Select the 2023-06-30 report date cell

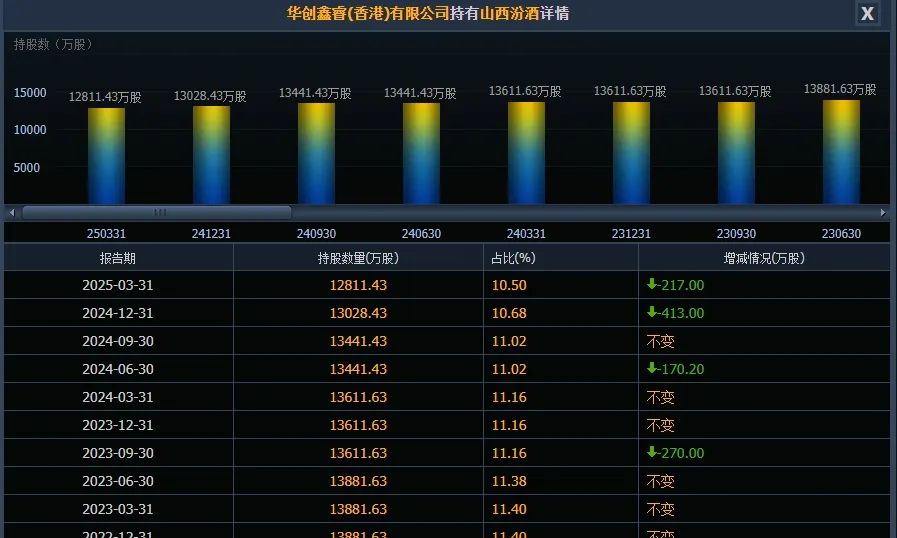click(x=118, y=481)
